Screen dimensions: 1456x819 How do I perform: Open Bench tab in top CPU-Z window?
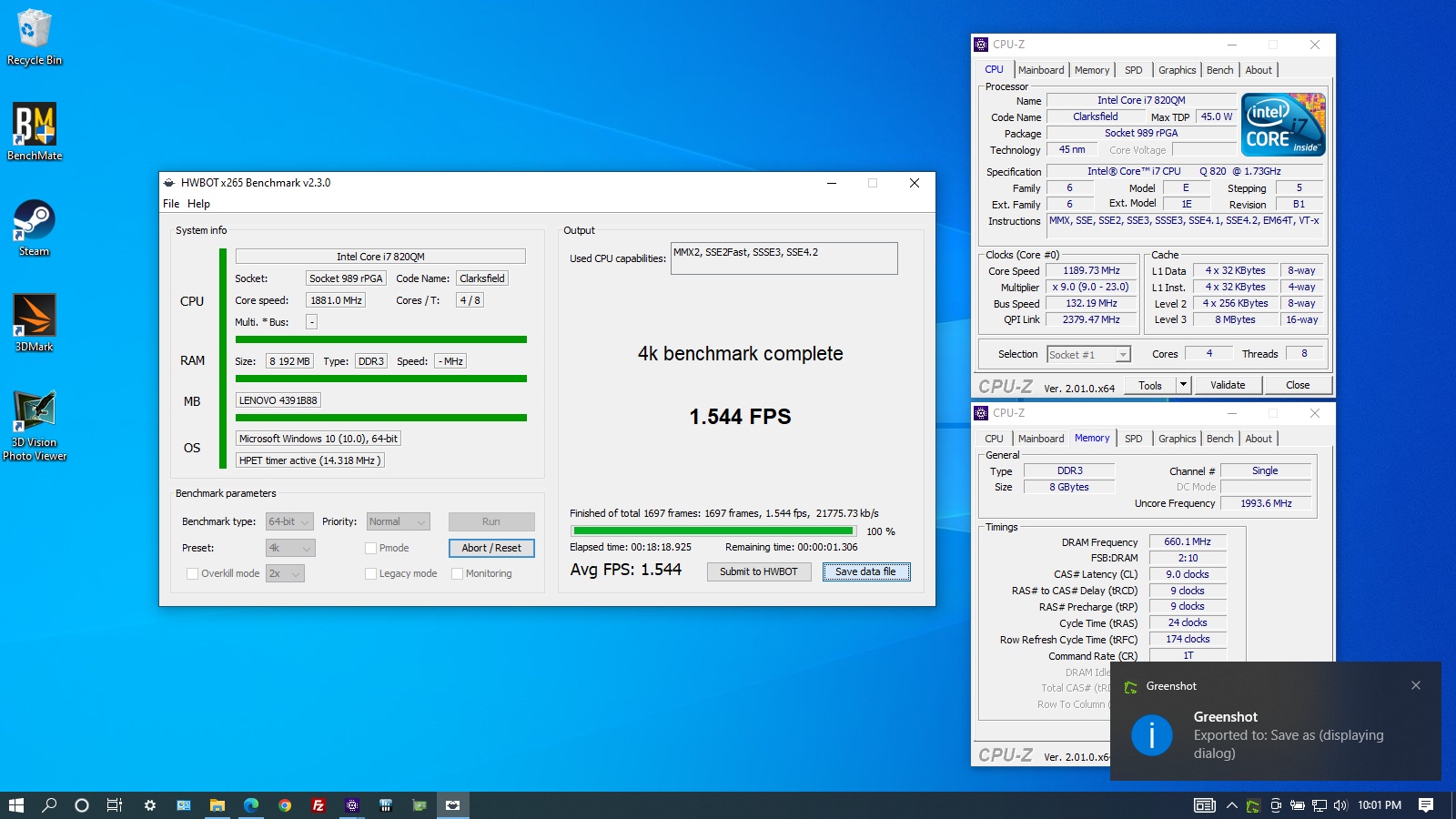(1219, 70)
